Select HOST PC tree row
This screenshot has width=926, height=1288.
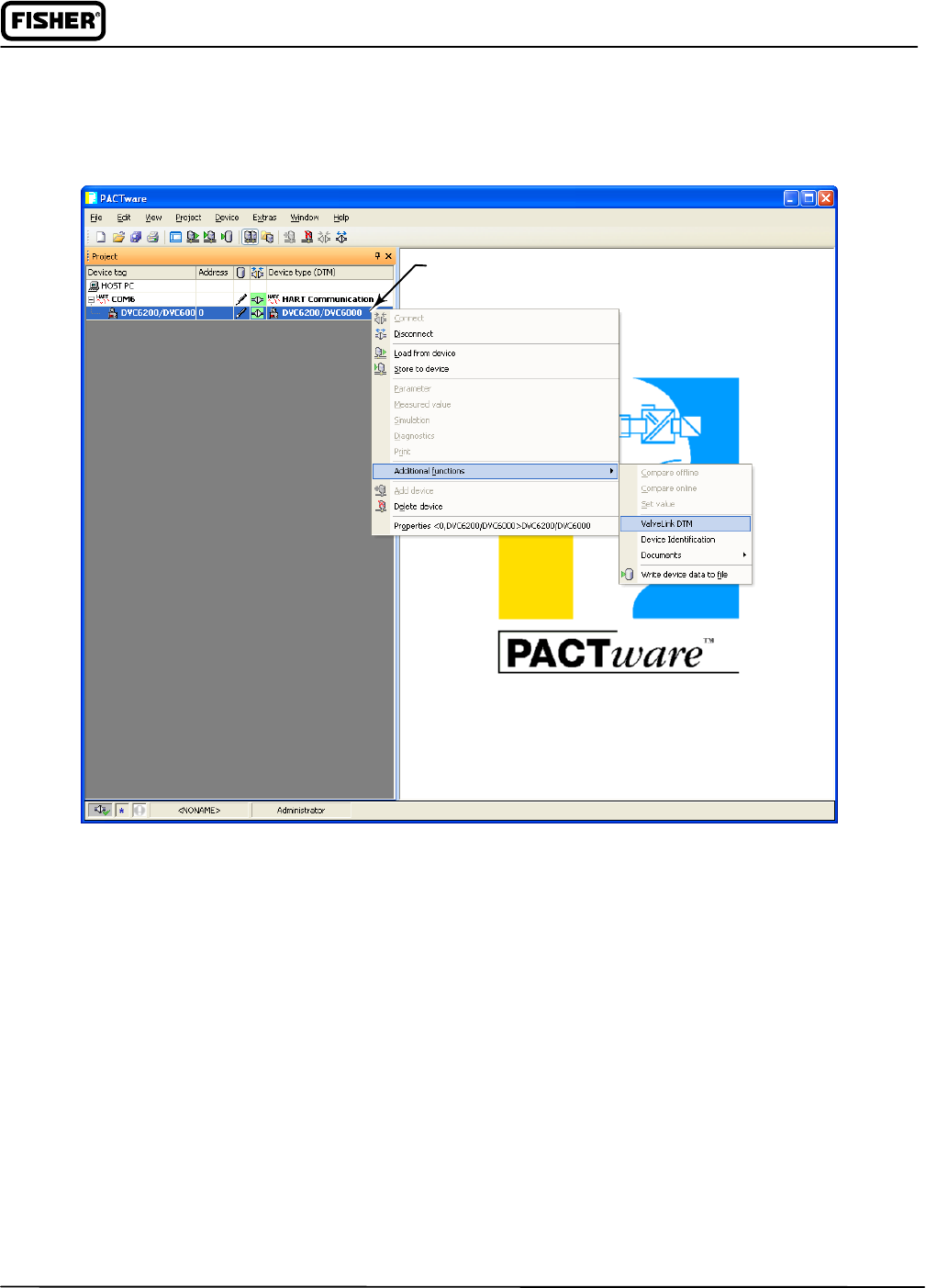(x=240, y=286)
